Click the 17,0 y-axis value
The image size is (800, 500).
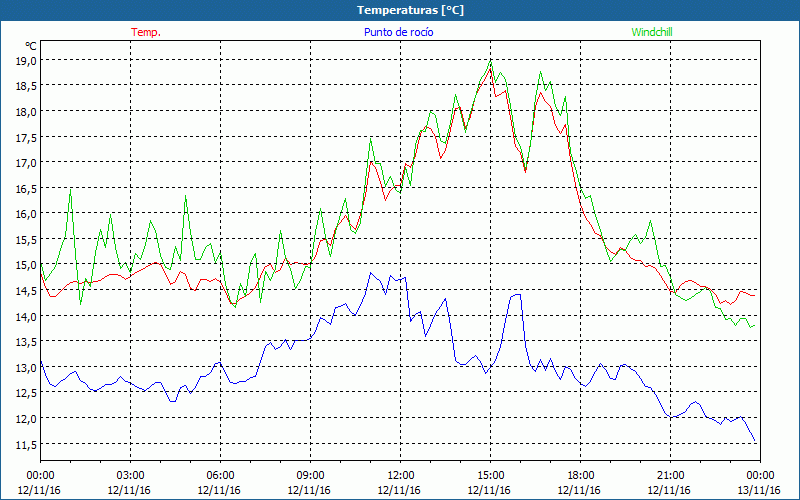(27, 163)
